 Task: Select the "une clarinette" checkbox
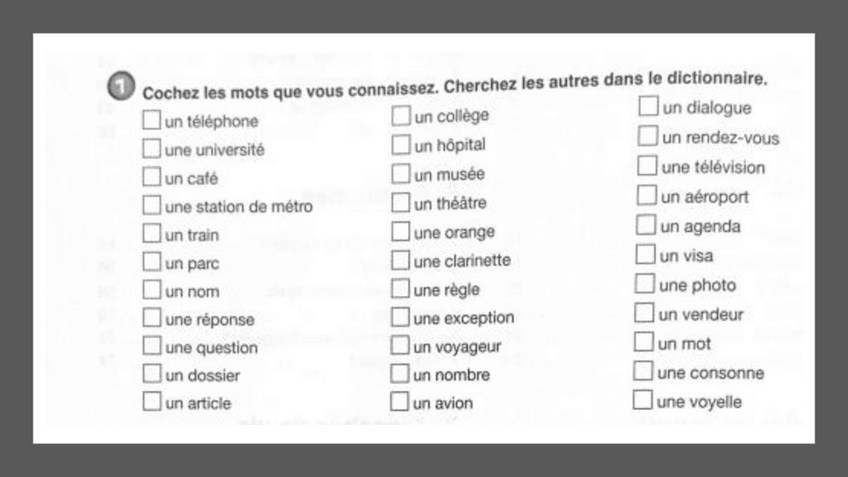400,260
